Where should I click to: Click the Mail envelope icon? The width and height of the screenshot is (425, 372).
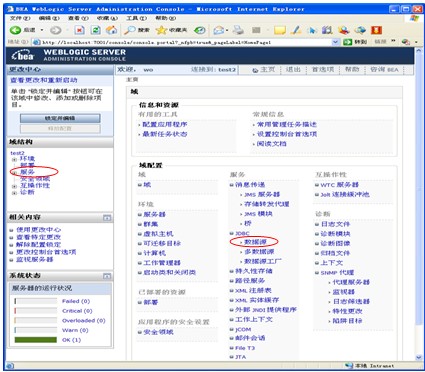pos(219,30)
